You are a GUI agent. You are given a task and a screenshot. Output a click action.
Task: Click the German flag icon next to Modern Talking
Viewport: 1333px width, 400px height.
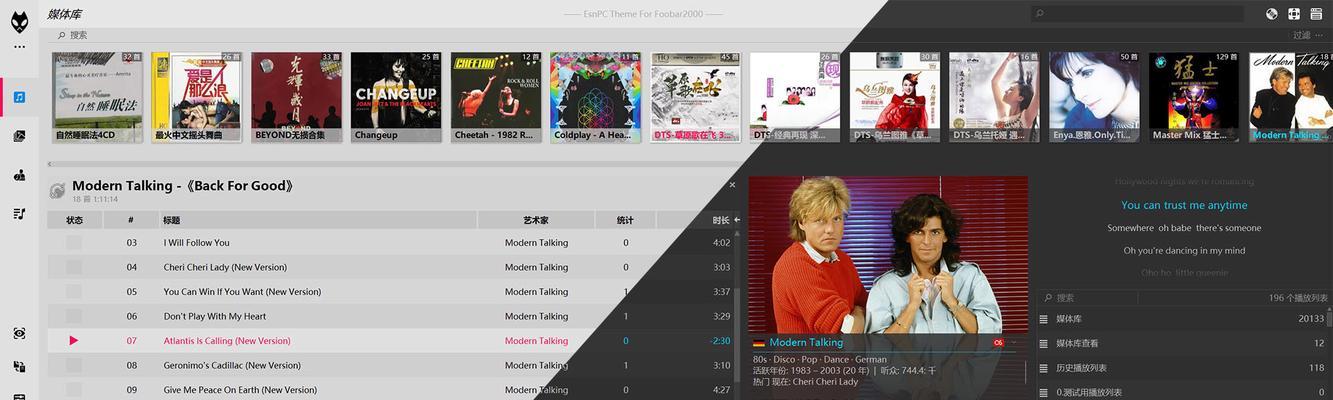click(x=759, y=343)
